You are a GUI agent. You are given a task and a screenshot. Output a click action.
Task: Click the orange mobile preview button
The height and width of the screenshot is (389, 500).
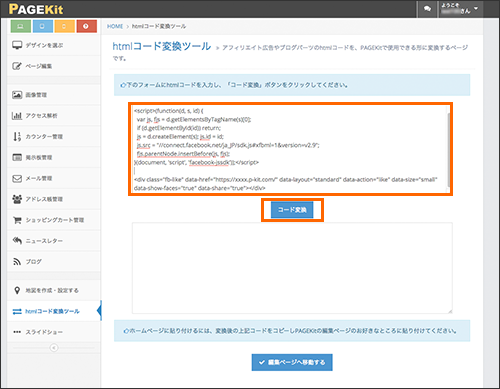pyautogui.click(x=64, y=26)
